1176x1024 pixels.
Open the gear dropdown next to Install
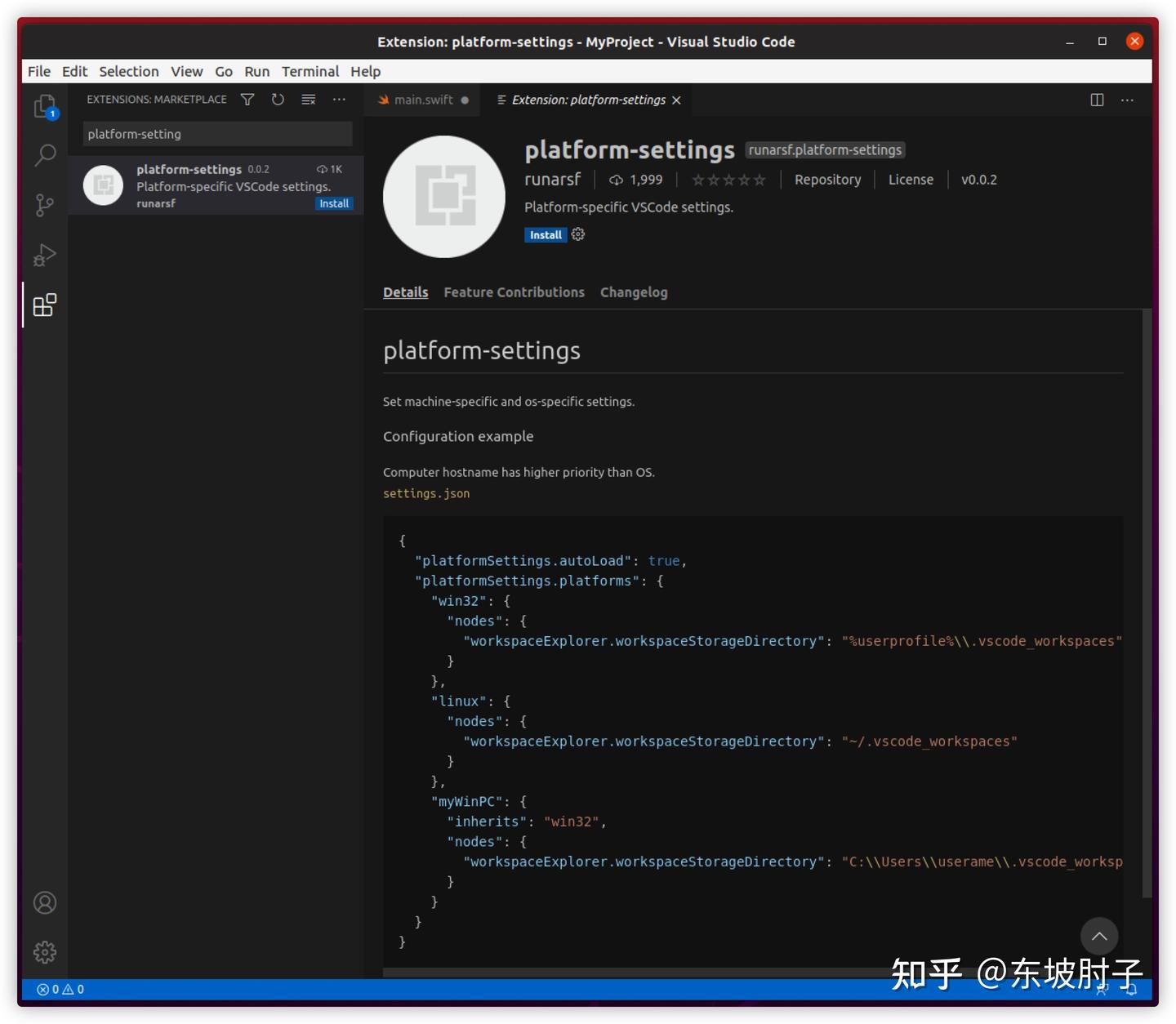[x=577, y=234]
